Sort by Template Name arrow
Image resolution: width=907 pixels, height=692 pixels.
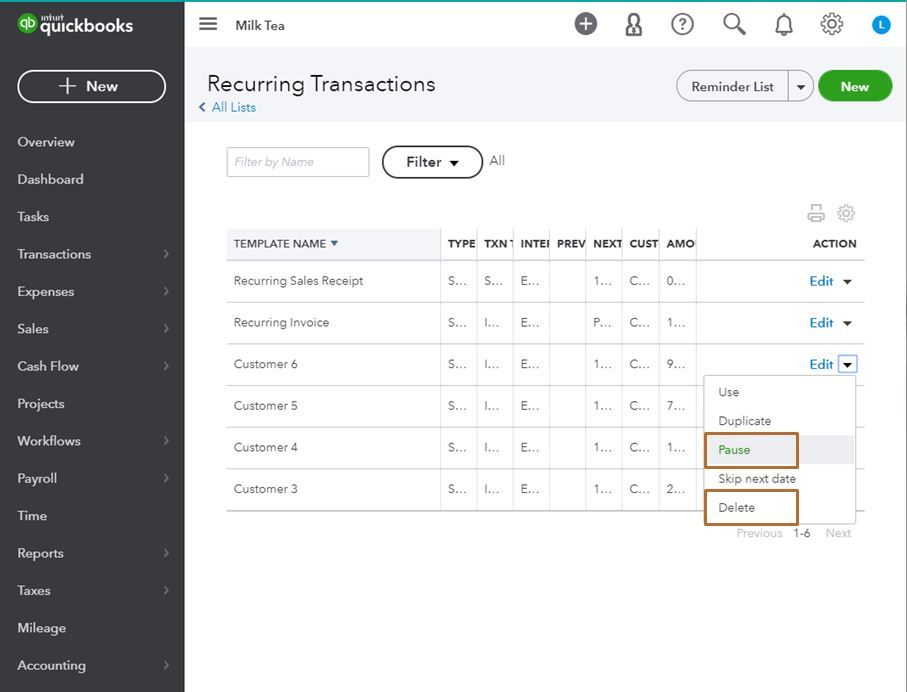click(x=334, y=244)
